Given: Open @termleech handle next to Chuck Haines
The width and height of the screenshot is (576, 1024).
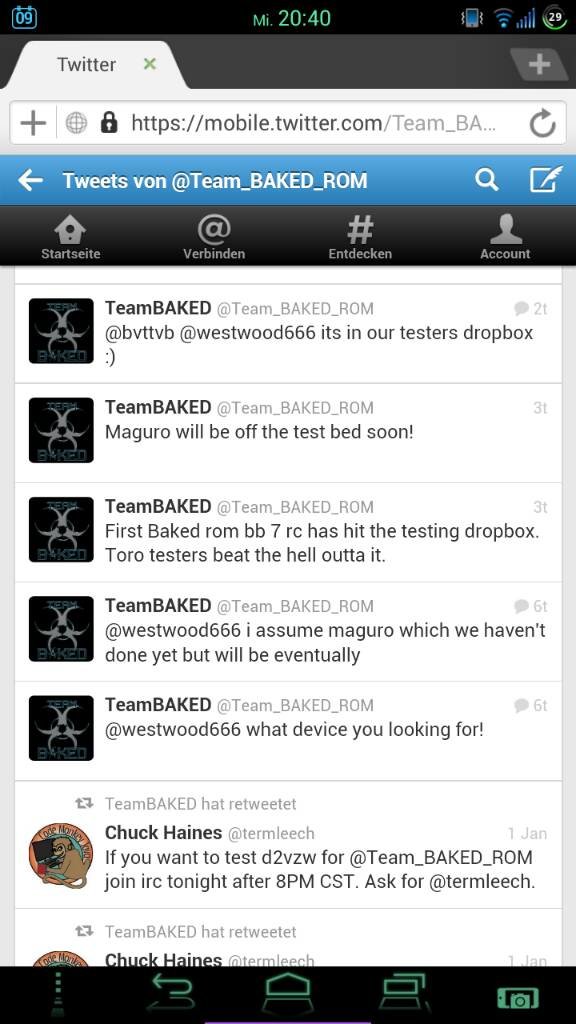Looking at the screenshot, I should point(270,833).
